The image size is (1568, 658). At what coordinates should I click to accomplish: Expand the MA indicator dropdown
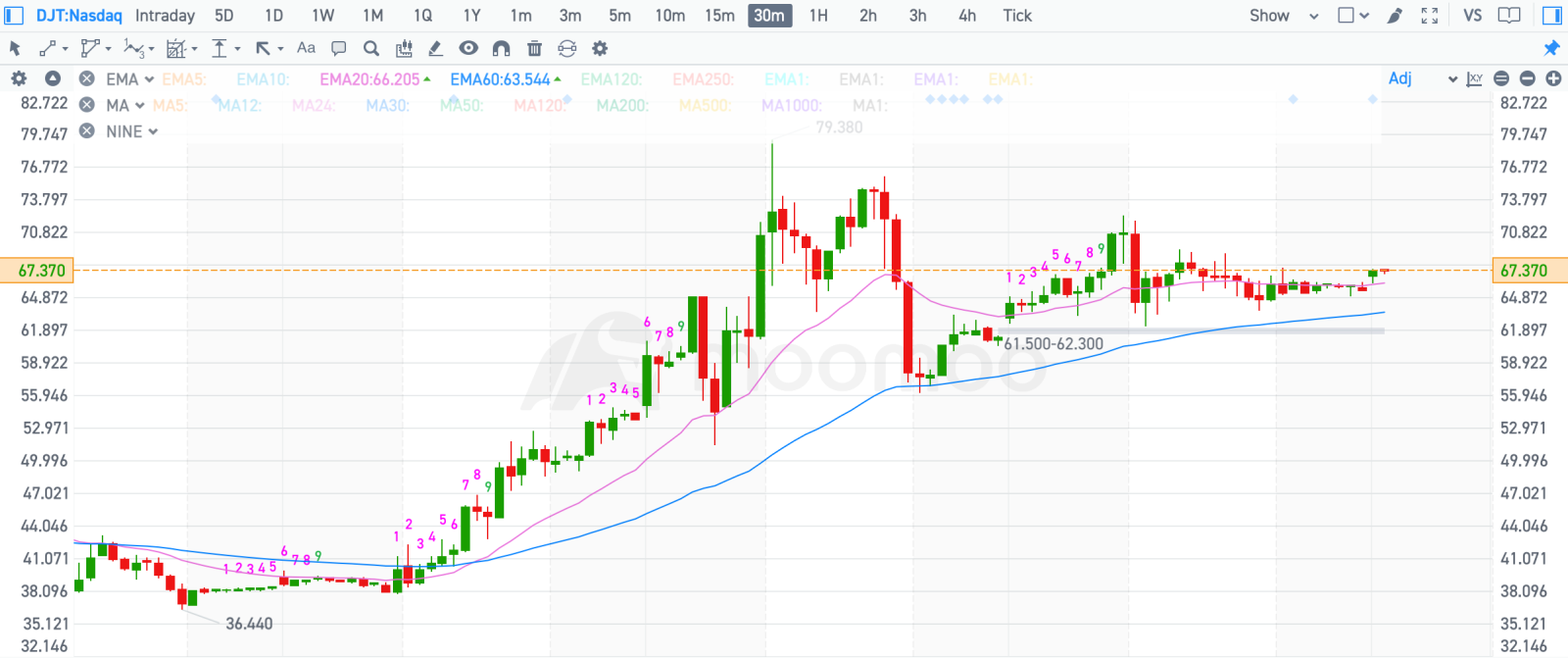click(x=140, y=106)
